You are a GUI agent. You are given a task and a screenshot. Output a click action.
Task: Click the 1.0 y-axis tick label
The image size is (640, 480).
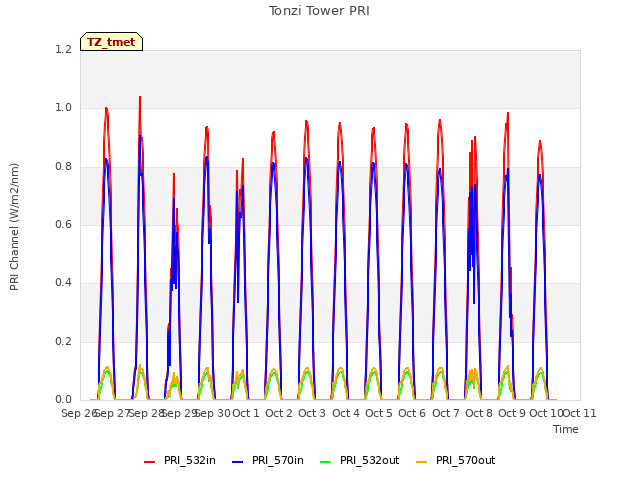point(63,108)
